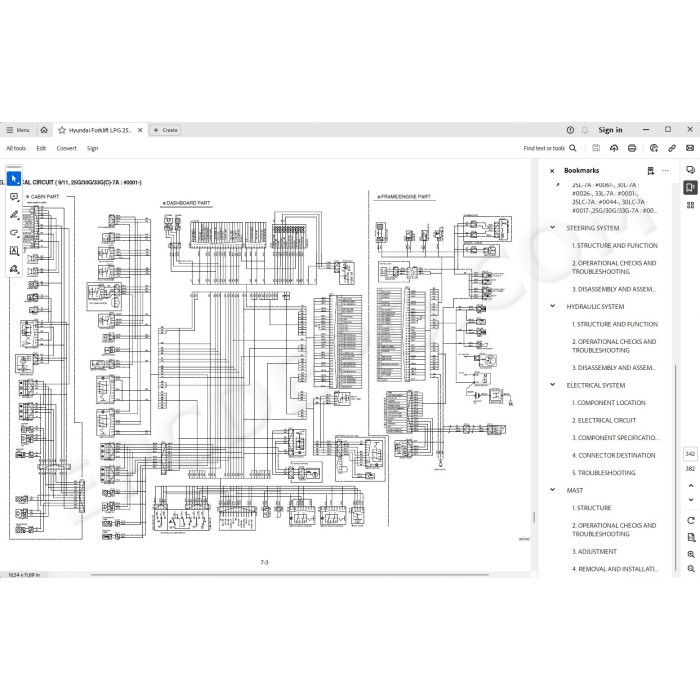Collapse the HYDRAULIC SYSTEM bookmark
Image resolution: width=700 pixels, height=700 pixels.
[x=553, y=306]
